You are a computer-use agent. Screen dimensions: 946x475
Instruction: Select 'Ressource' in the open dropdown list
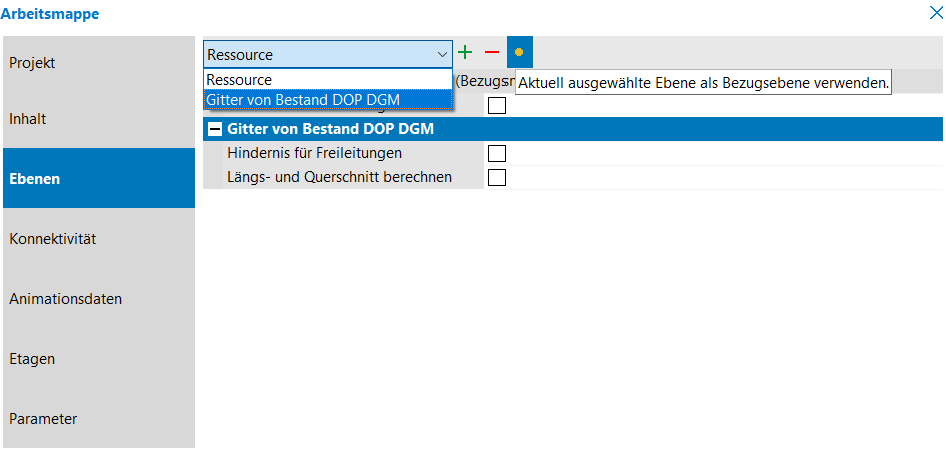click(240, 80)
